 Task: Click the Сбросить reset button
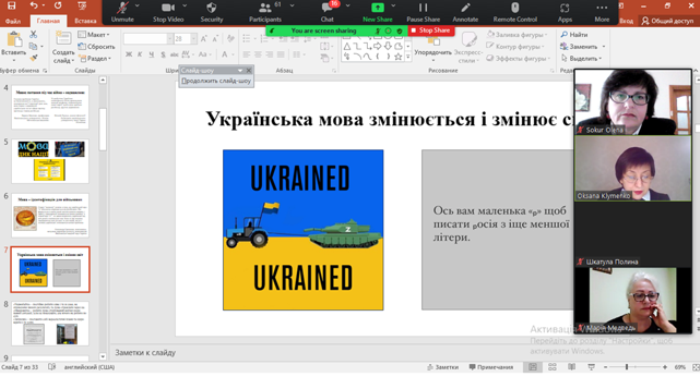click(96, 46)
